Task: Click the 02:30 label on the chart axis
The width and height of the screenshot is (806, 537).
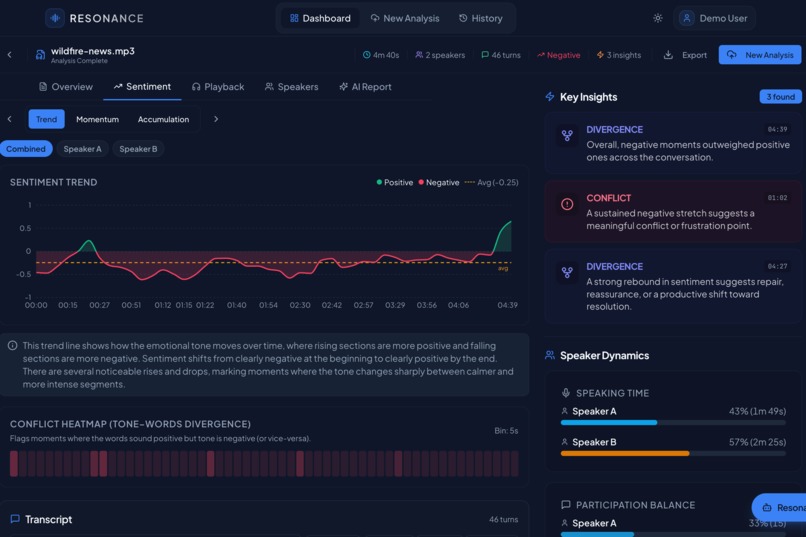Action: coord(300,305)
